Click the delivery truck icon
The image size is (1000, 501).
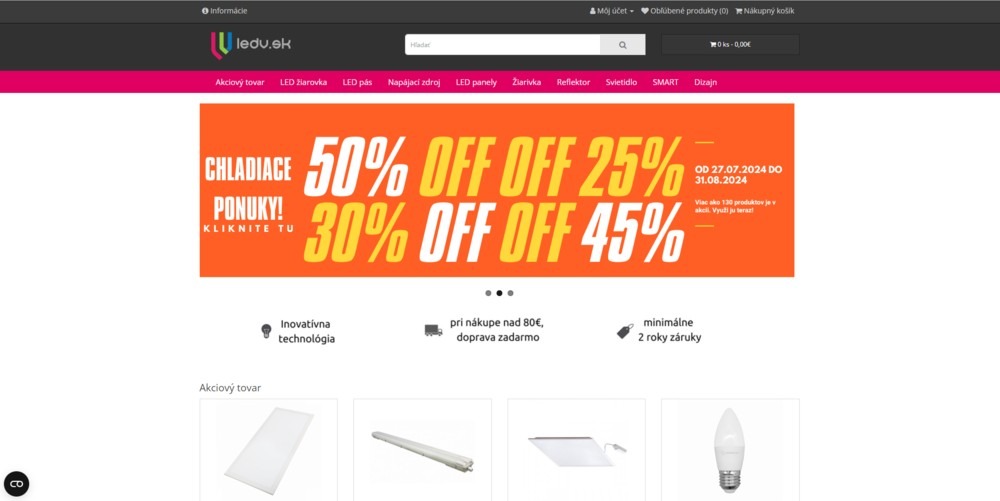pyautogui.click(x=434, y=330)
